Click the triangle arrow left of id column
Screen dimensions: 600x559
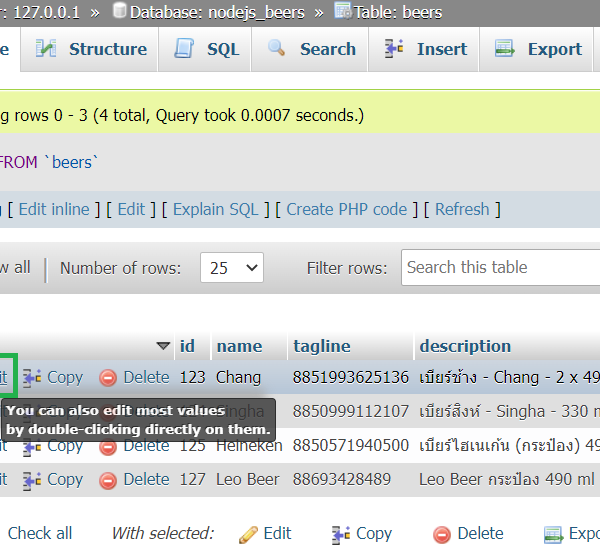click(163, 346)
